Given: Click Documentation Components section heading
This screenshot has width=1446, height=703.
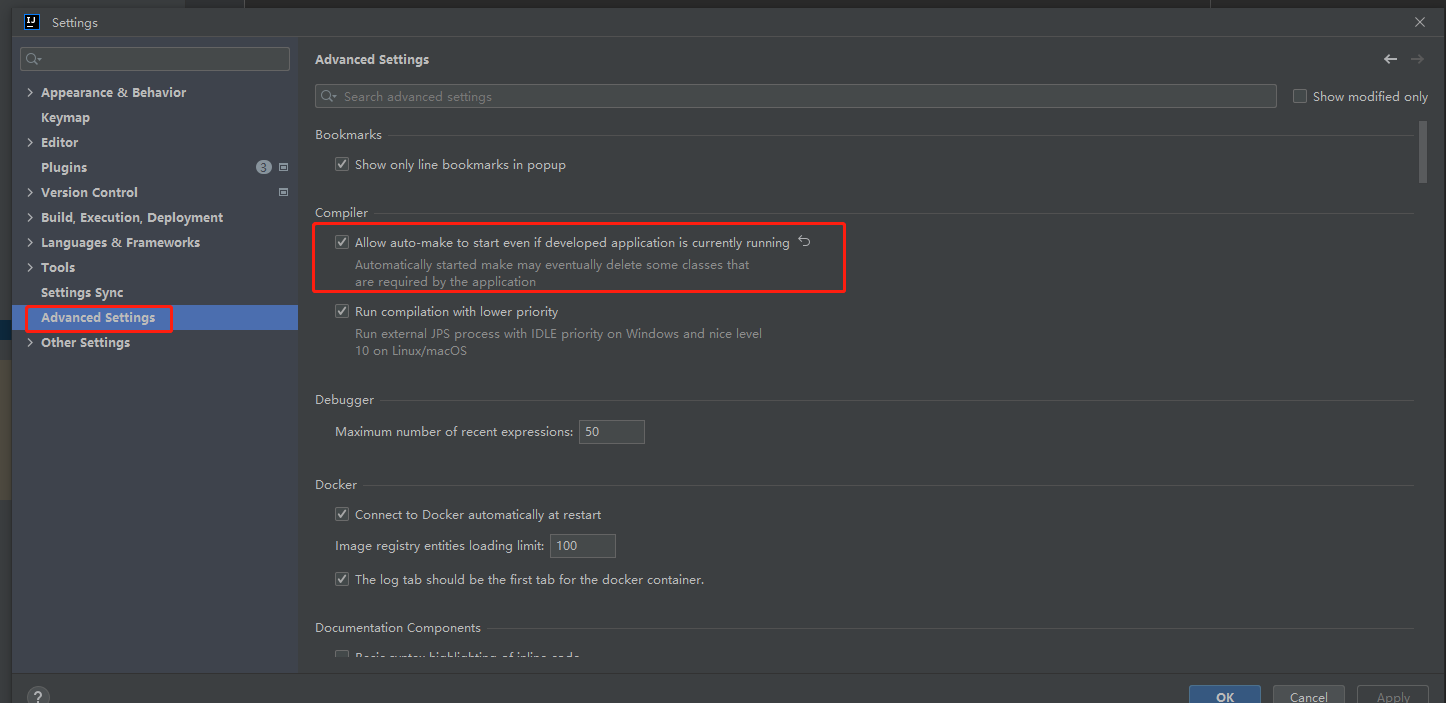Looking at the screenshot, I should (398, 628).
